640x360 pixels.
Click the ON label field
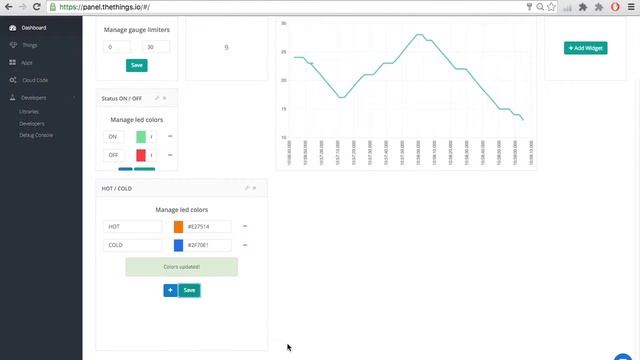[x=113, y=137]
